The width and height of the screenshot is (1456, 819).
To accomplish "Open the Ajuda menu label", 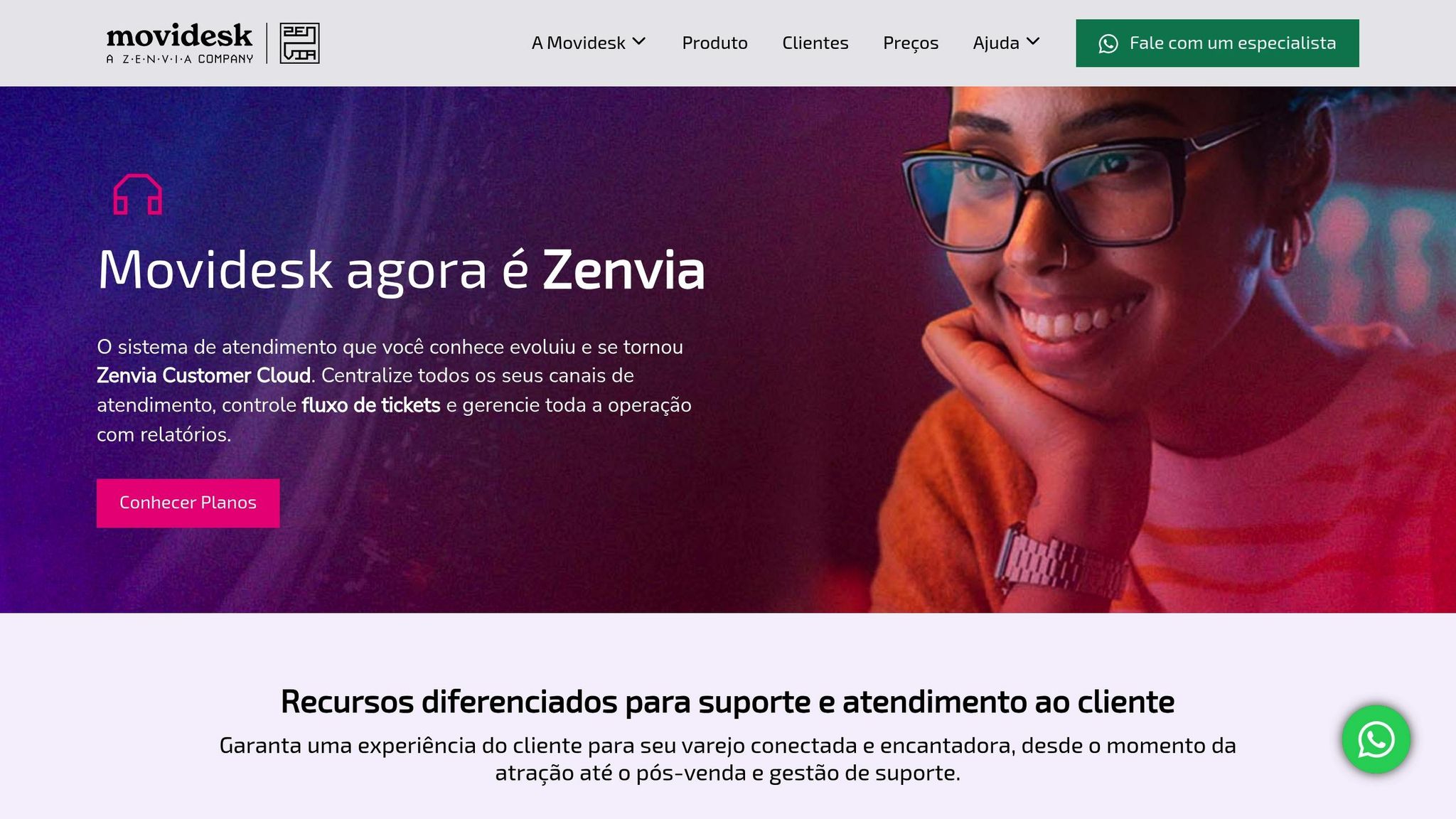I will [996, 43].
